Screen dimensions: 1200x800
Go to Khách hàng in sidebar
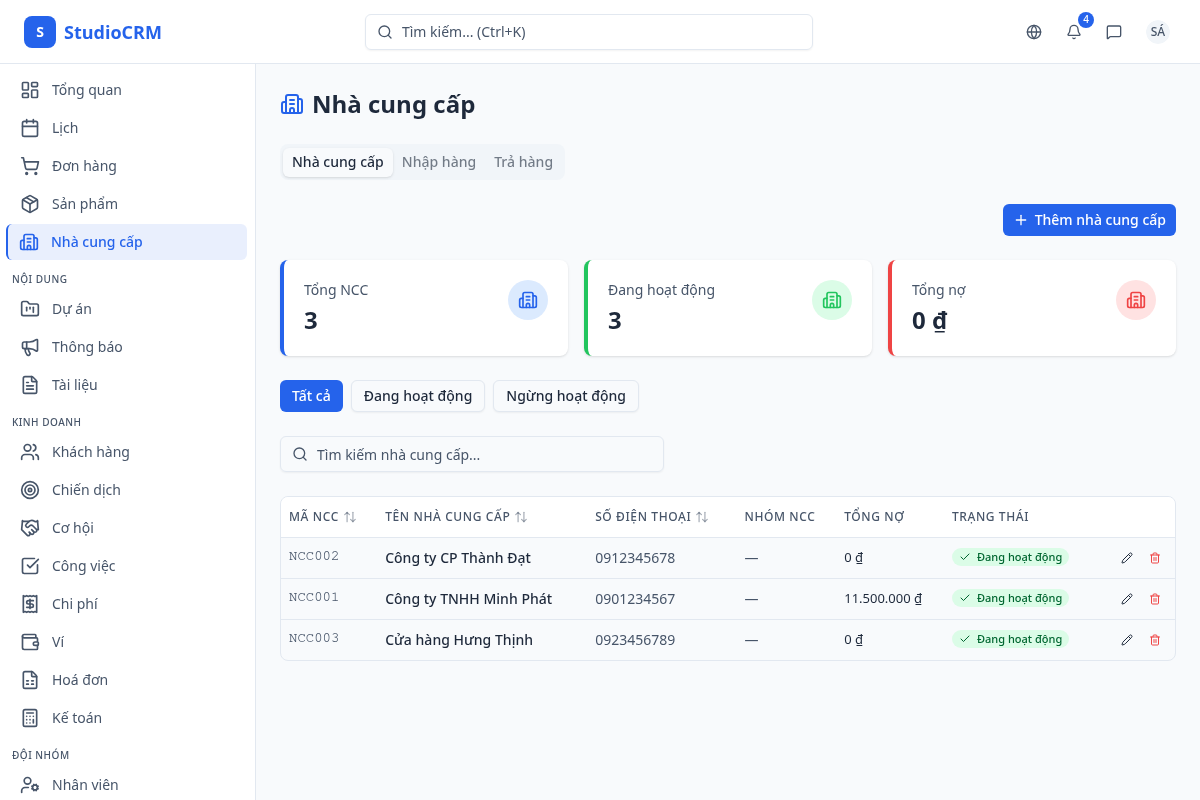tap(91, 452)
